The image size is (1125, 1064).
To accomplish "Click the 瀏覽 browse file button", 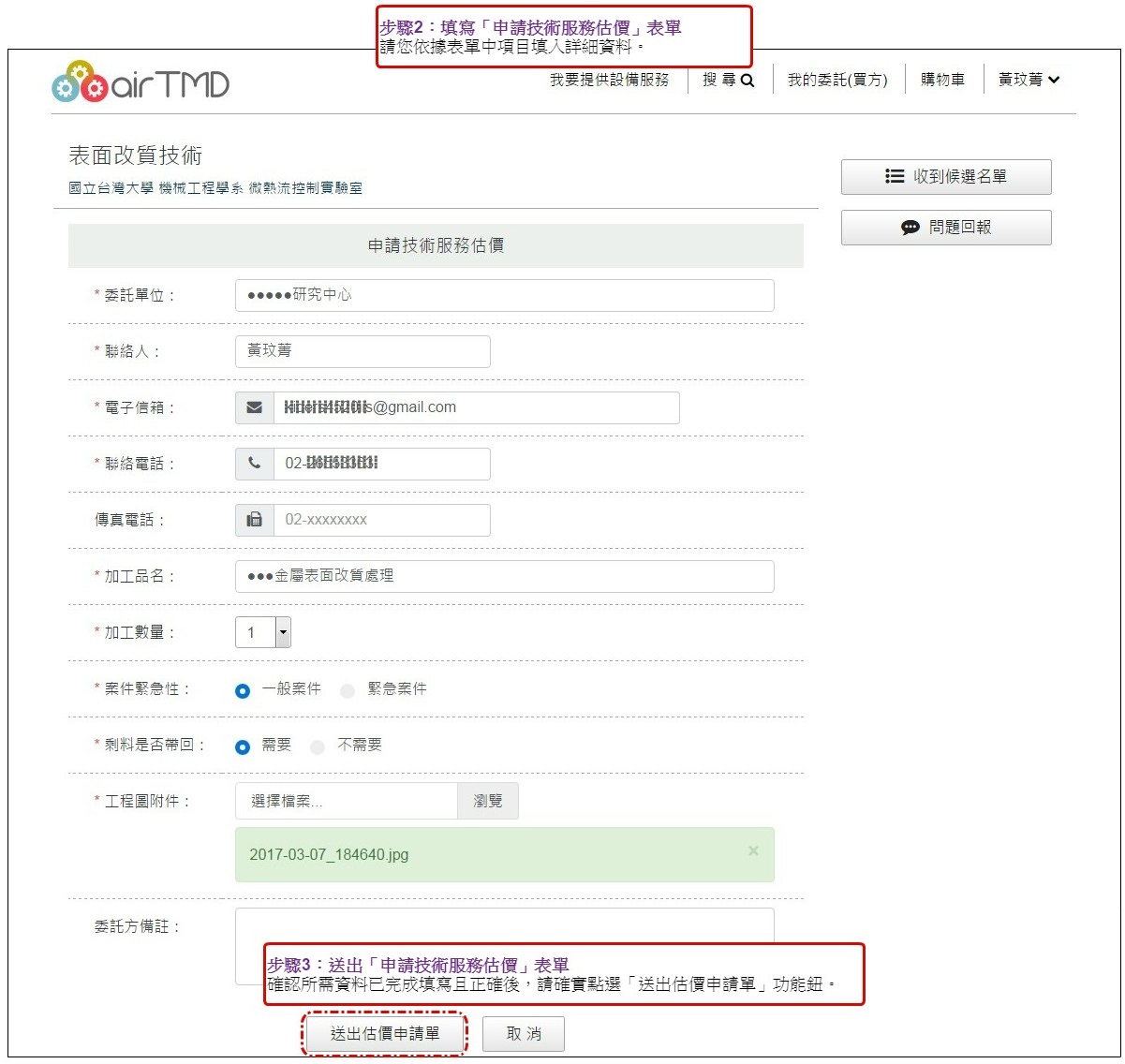I will [487, 801].
